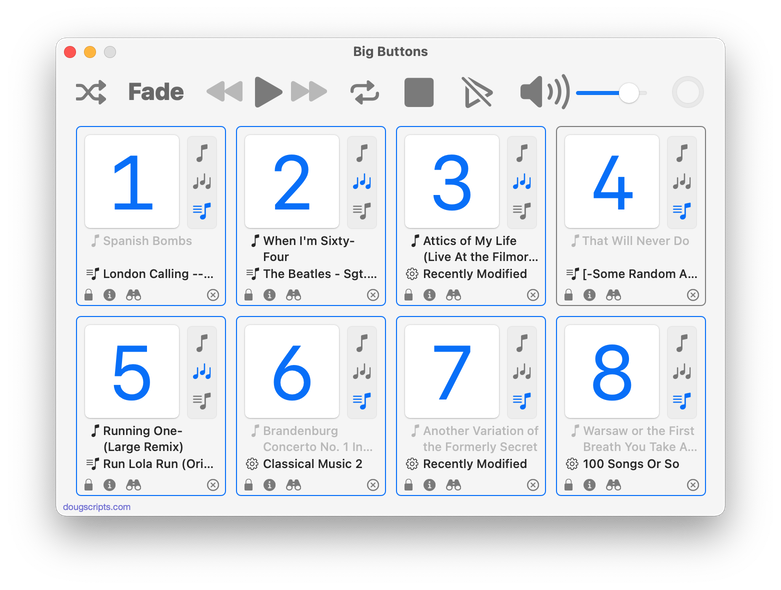Trigger big button number 6
The image size is (781, 590).
pyautogui.click(x=292, y=371)
